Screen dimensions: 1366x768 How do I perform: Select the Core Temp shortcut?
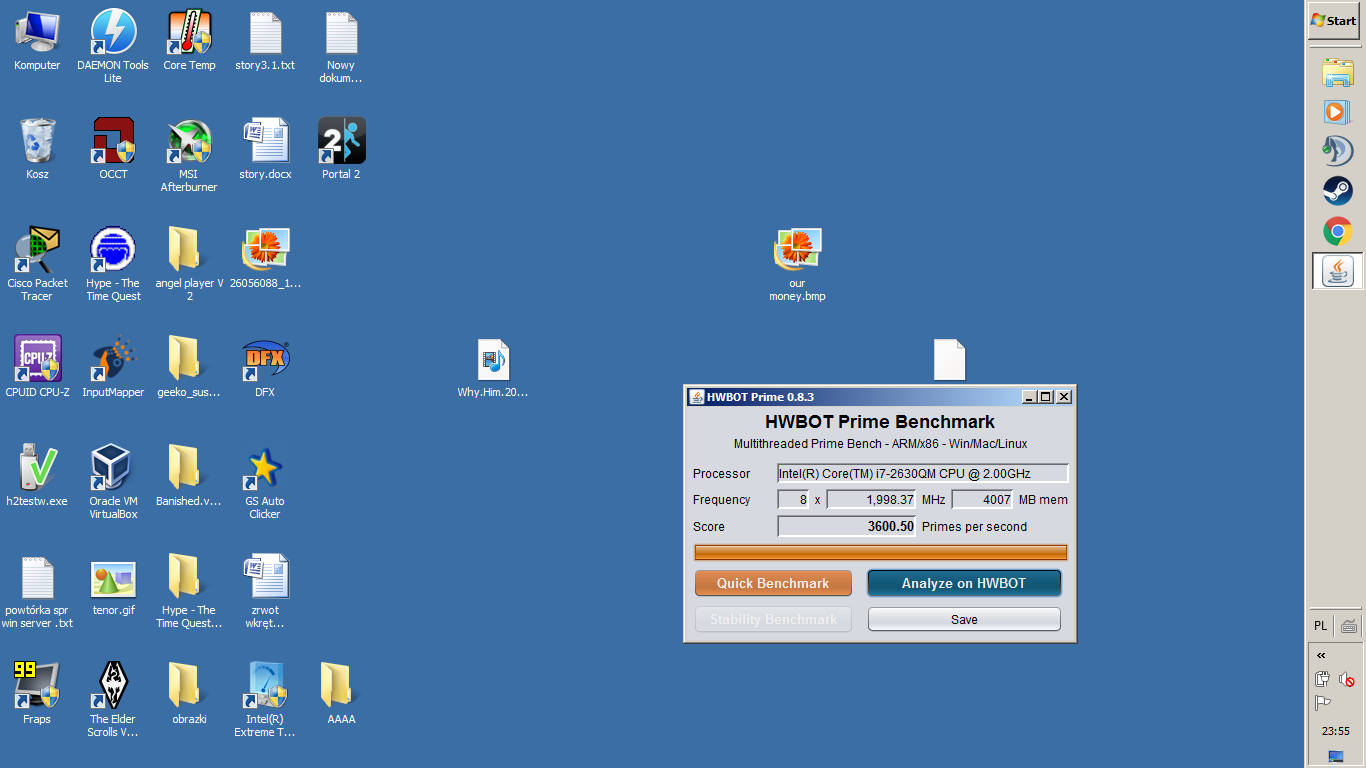click(x=189, y=42)
